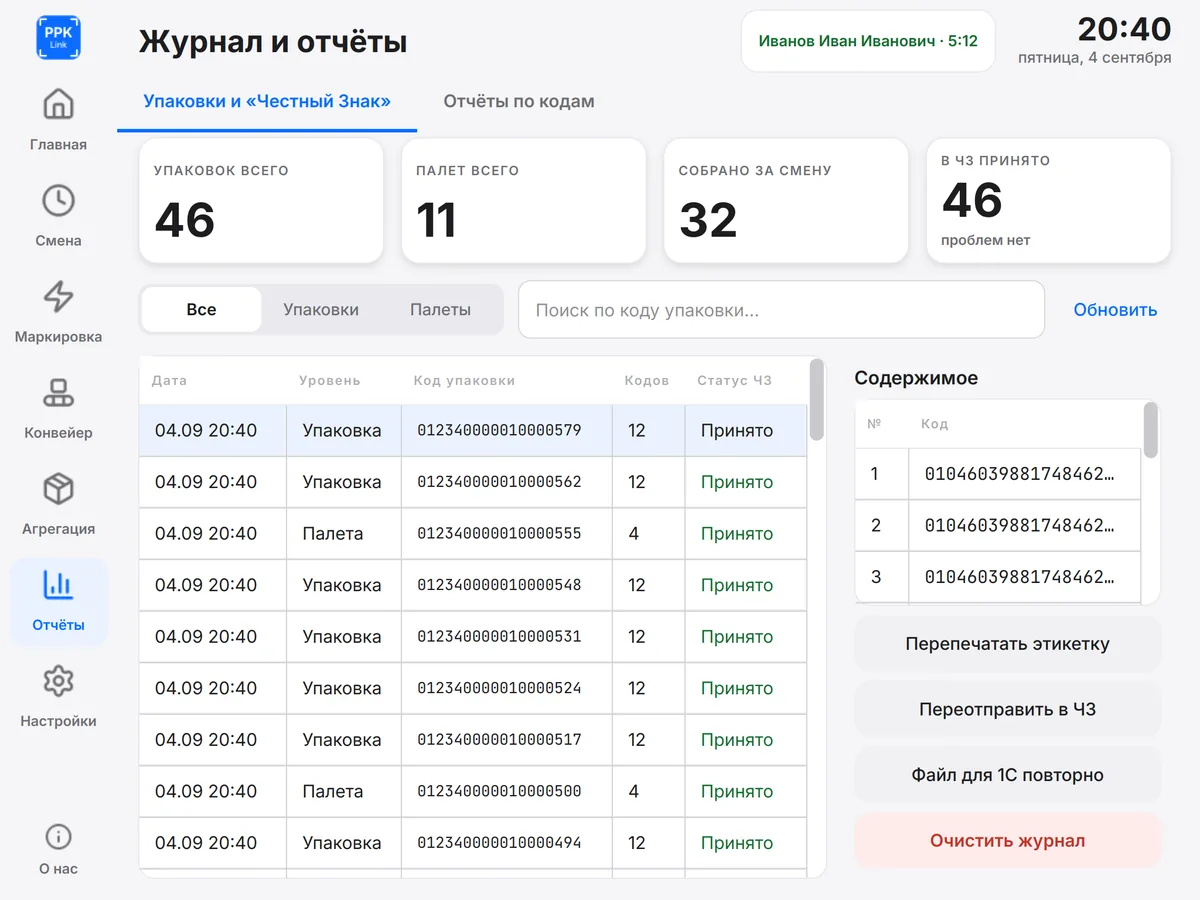Filter the journal by Упаковки
This screenshot has width=1200, height=900.
(321, 310)
